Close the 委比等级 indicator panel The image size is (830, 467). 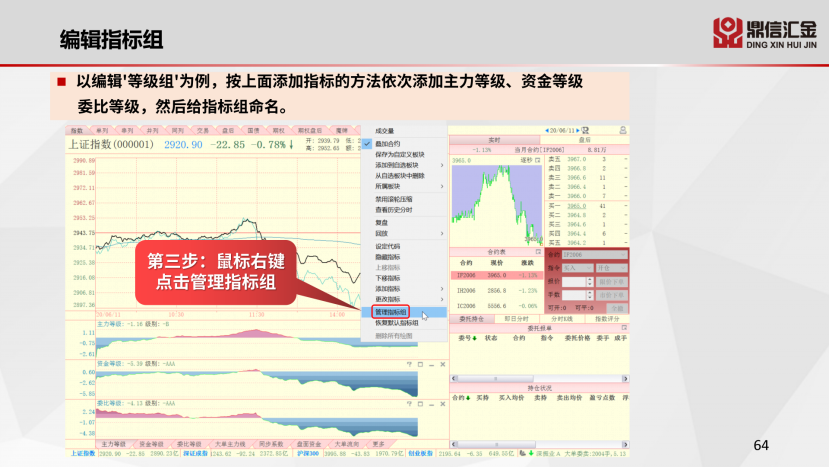pos(441,402)
